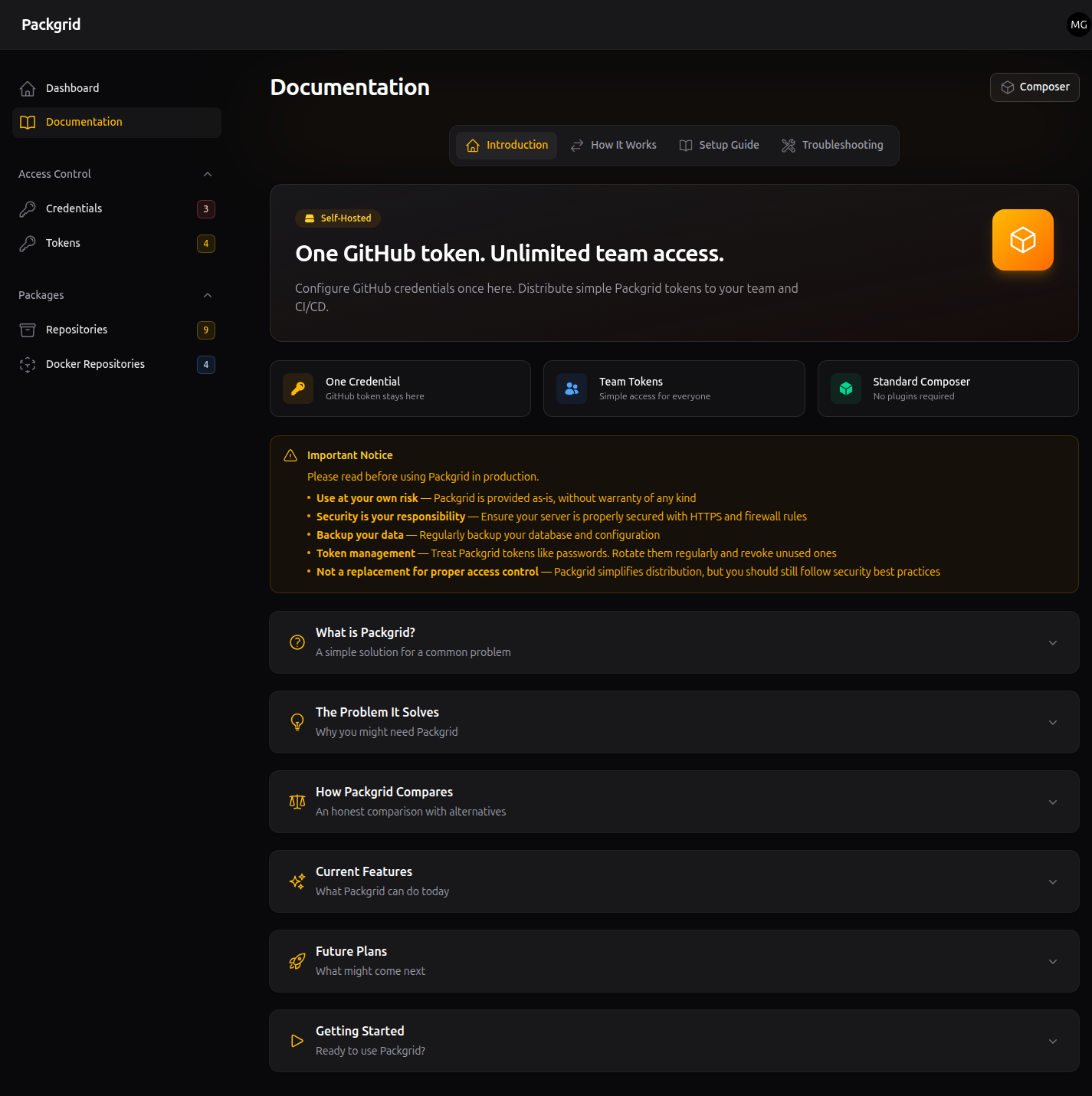Click the Credentials count badge 3
This screenshot has width=1092, height=1096.
[206, 209]
